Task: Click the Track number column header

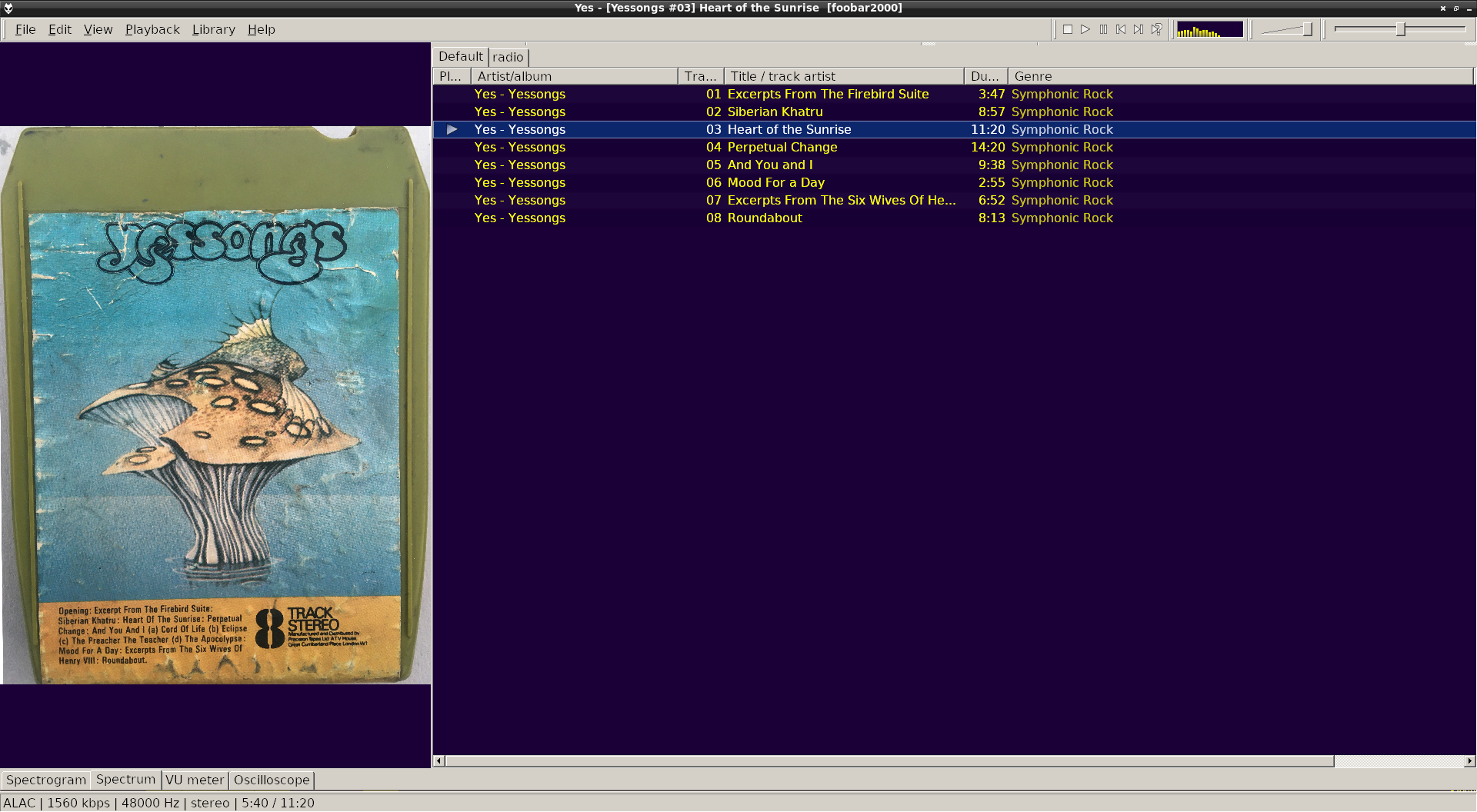Action: [701, 76]
